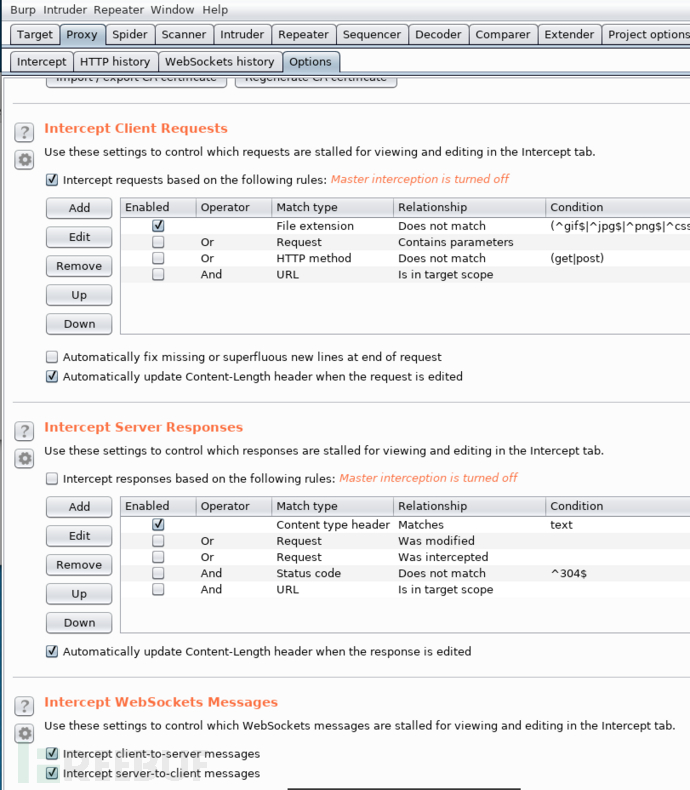
Task: Open gear settings for Intercept Client Requests
Action: click(24, 160)
